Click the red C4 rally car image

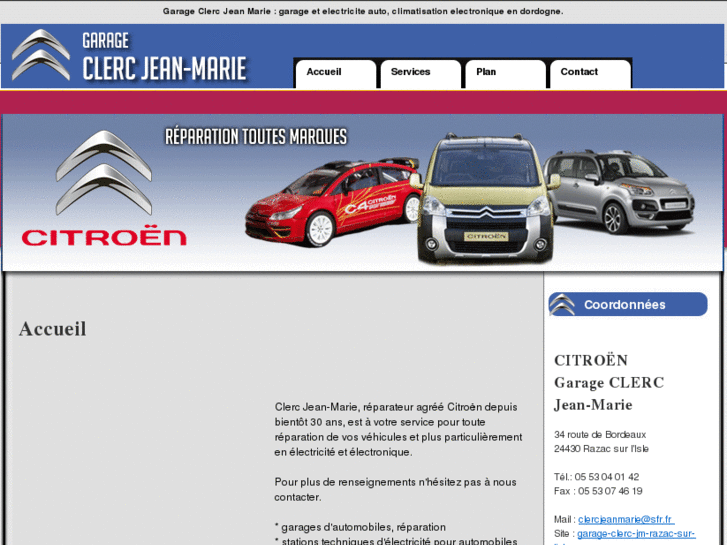tap(332, 202)
